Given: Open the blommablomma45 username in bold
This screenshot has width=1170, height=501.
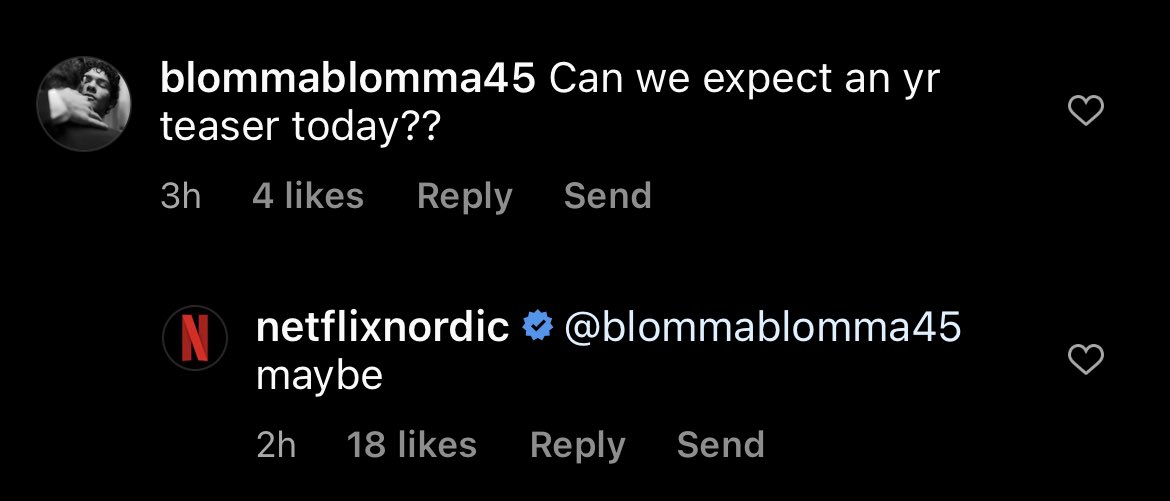Looking at the screenshot, I should pos(348,80).
